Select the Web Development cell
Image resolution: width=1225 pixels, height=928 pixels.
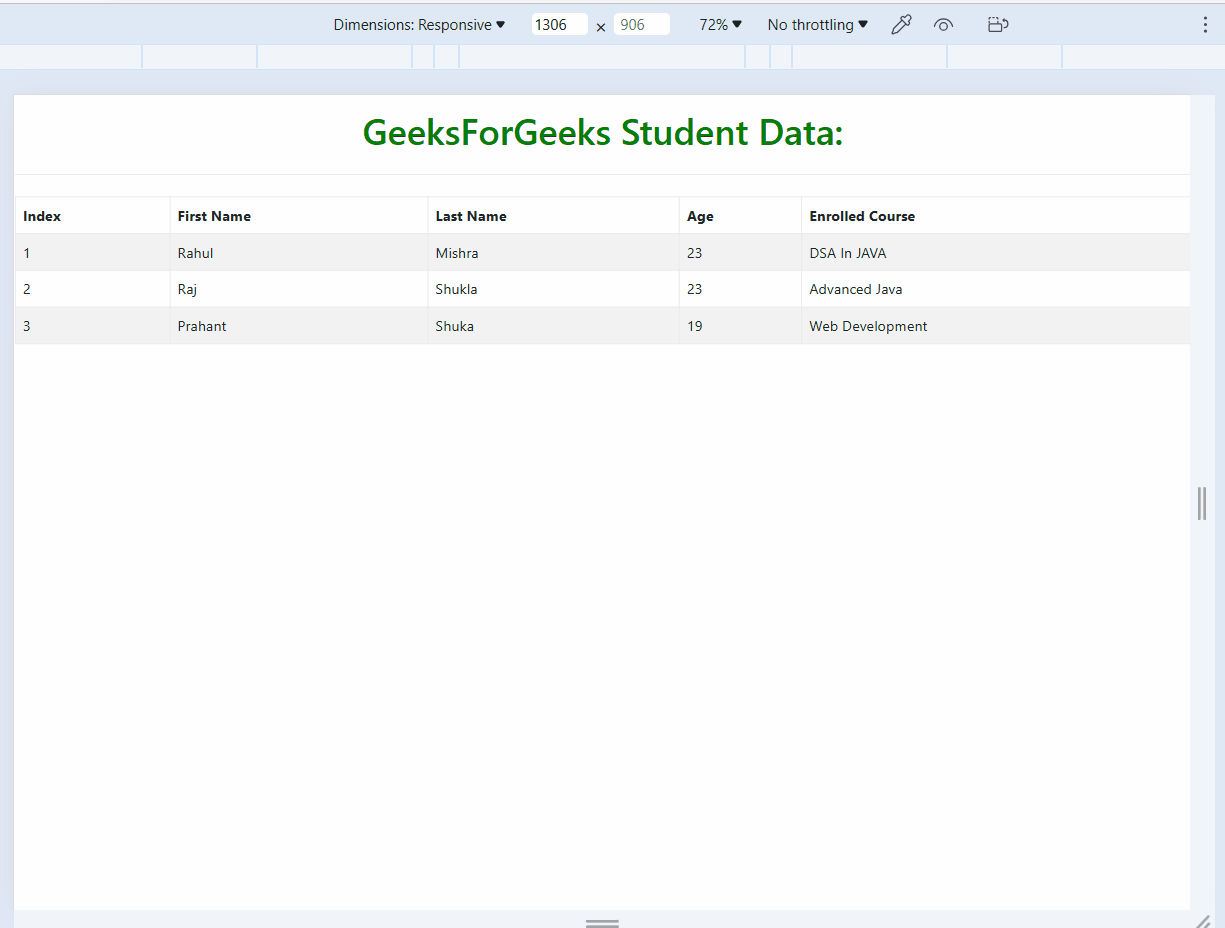[x=996, y=326]
